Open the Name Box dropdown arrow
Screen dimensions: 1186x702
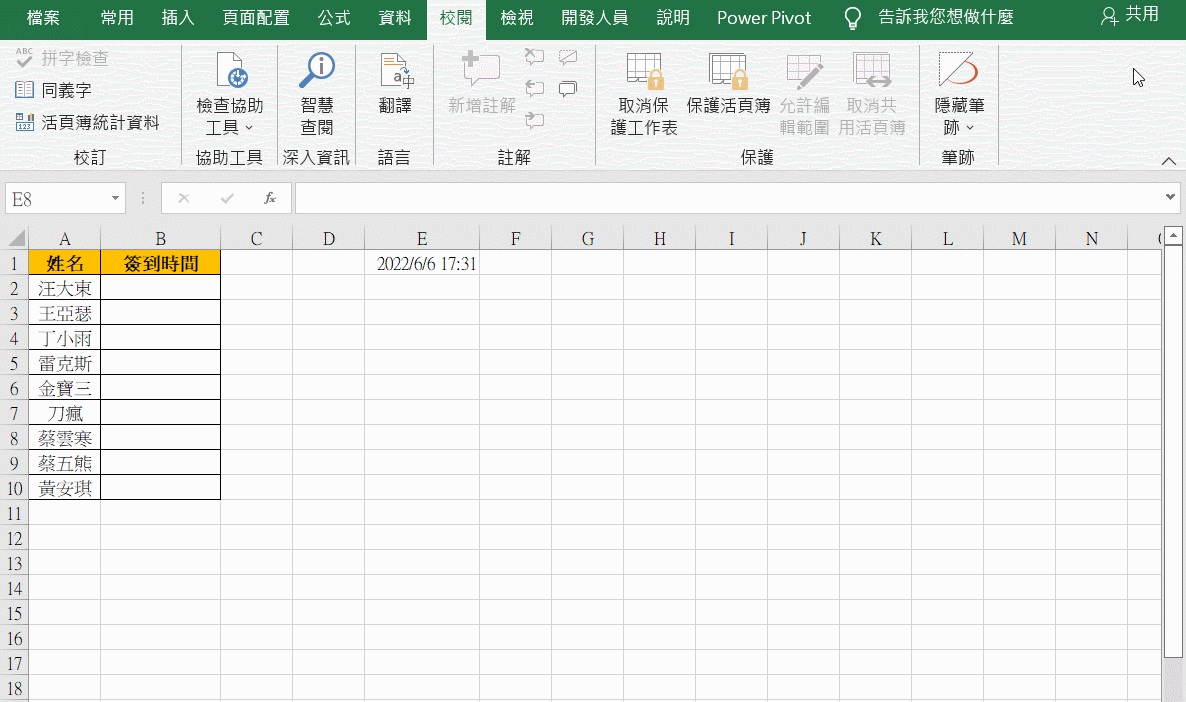[x=115, y=198]
